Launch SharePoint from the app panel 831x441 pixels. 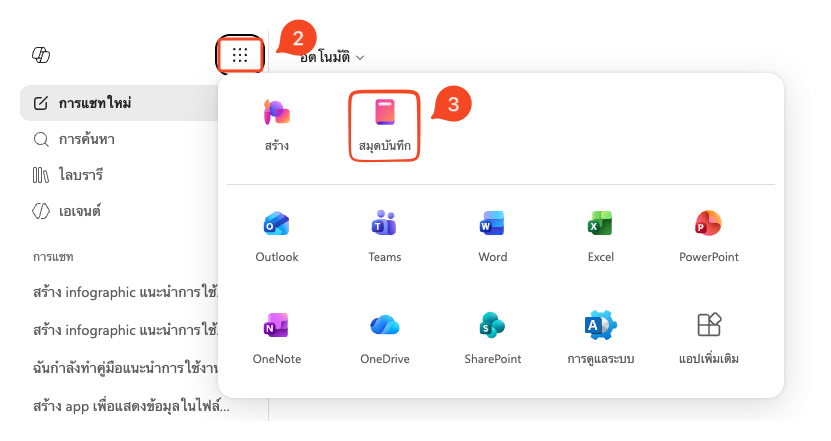(x=493, y=338)
